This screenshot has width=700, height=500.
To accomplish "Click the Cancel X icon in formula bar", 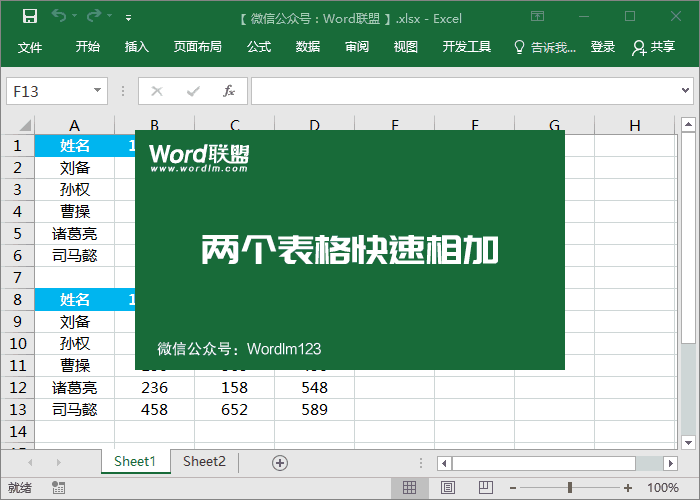I will coord(157,91).
